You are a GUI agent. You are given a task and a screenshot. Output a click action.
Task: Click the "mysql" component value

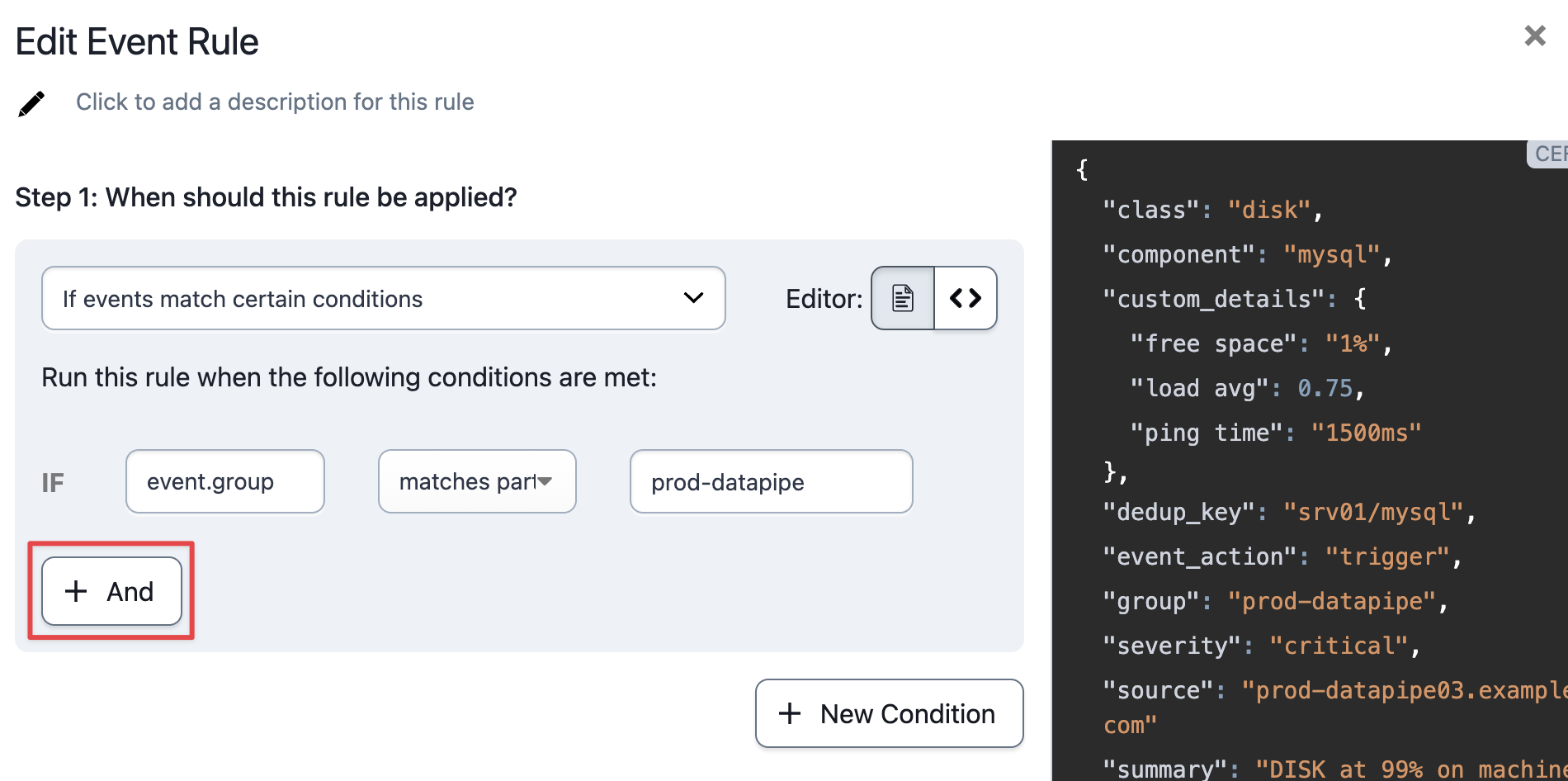[1330, 254]
